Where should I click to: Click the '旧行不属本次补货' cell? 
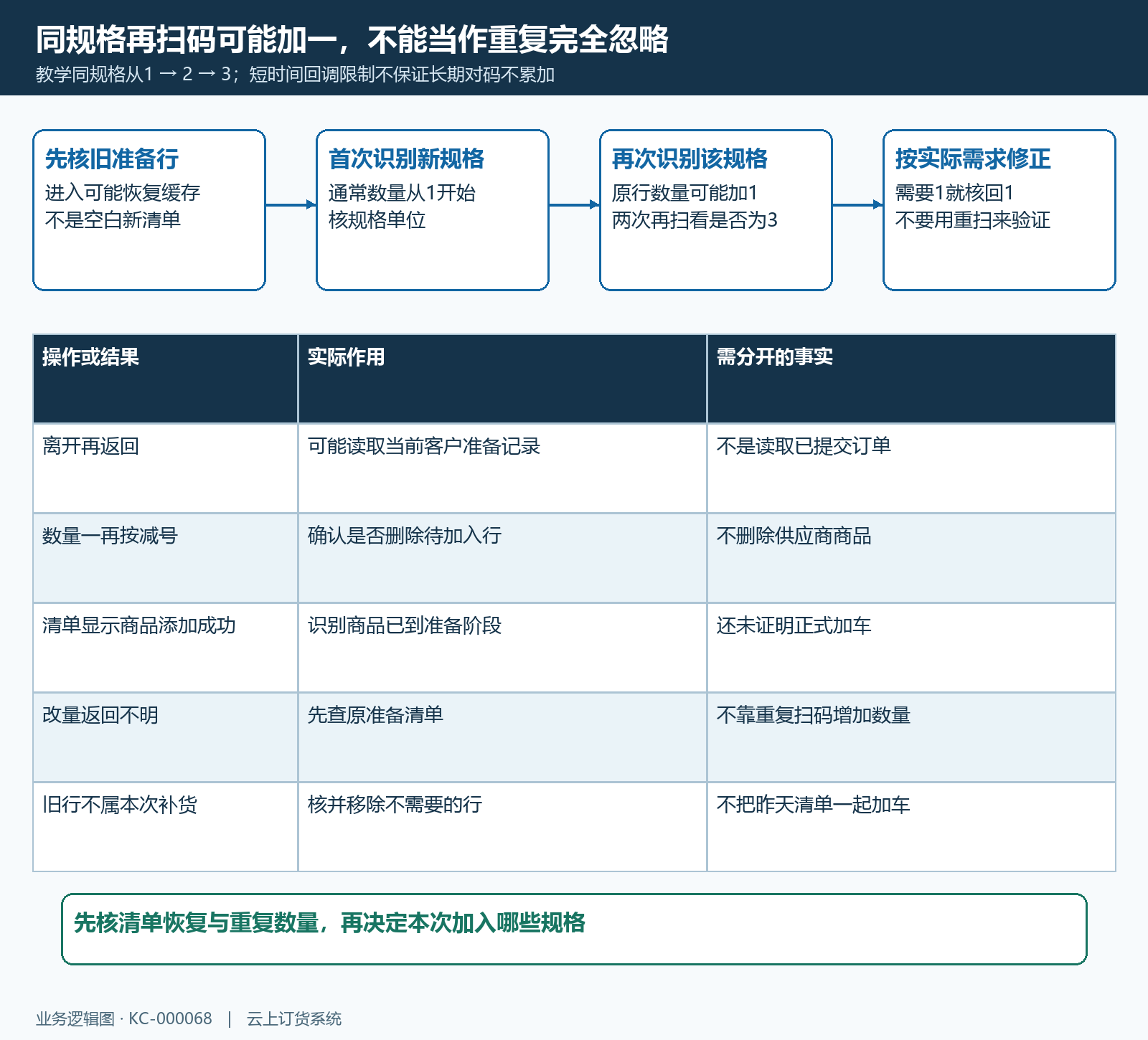[165, 827]
